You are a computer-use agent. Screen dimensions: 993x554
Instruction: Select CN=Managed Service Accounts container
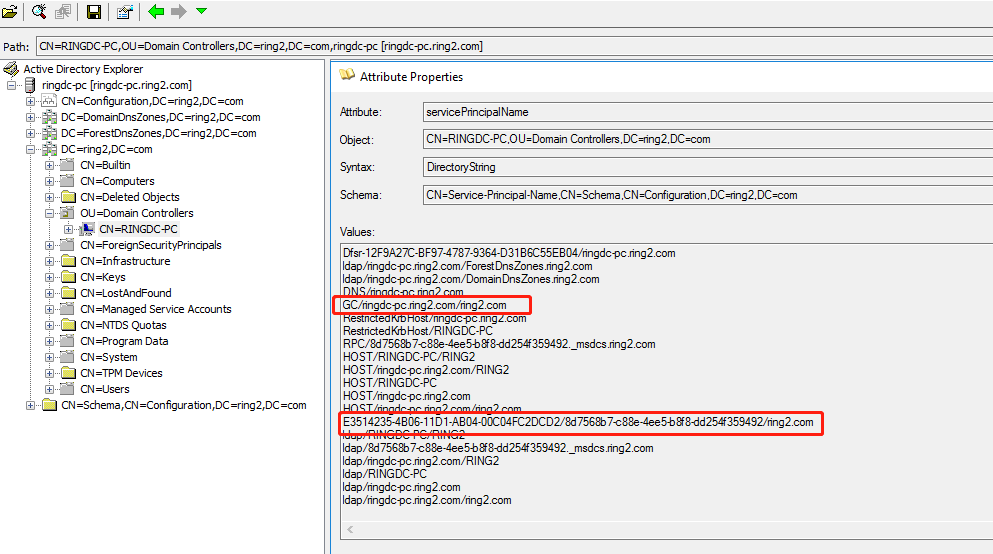click(155, 309)
